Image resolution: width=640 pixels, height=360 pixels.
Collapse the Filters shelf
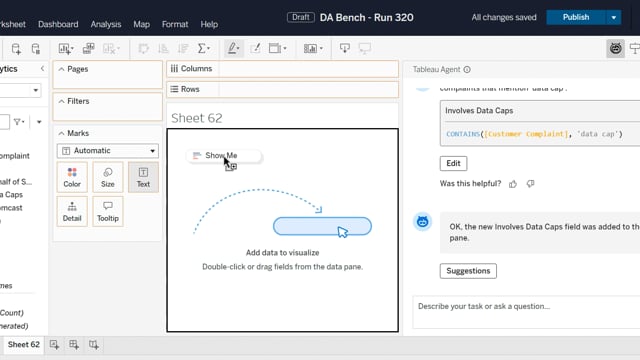(x=61, y=101)
